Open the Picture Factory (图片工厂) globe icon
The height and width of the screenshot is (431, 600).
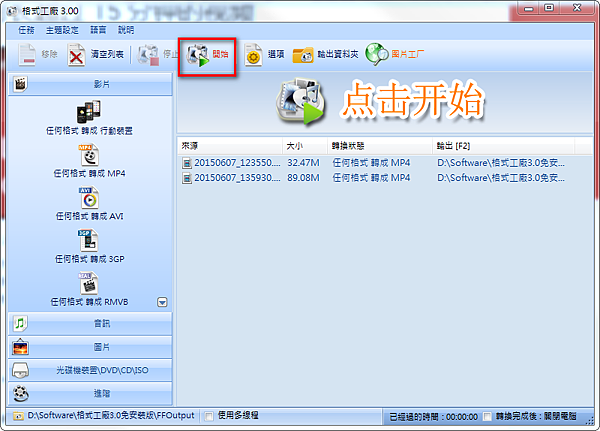pos(377,54)
